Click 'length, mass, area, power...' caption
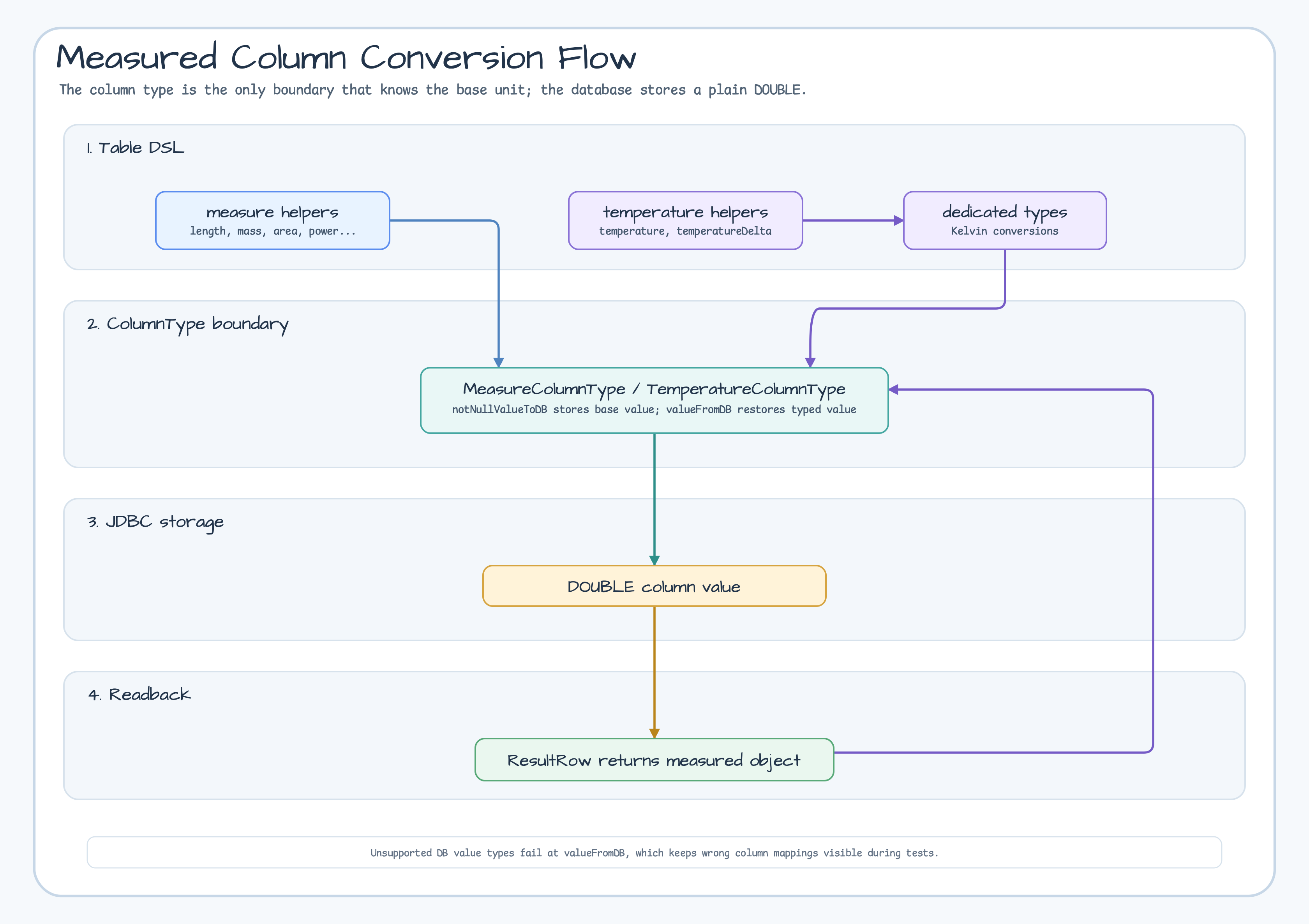This screenshot has height=924, width=1309. click(273, 231)
